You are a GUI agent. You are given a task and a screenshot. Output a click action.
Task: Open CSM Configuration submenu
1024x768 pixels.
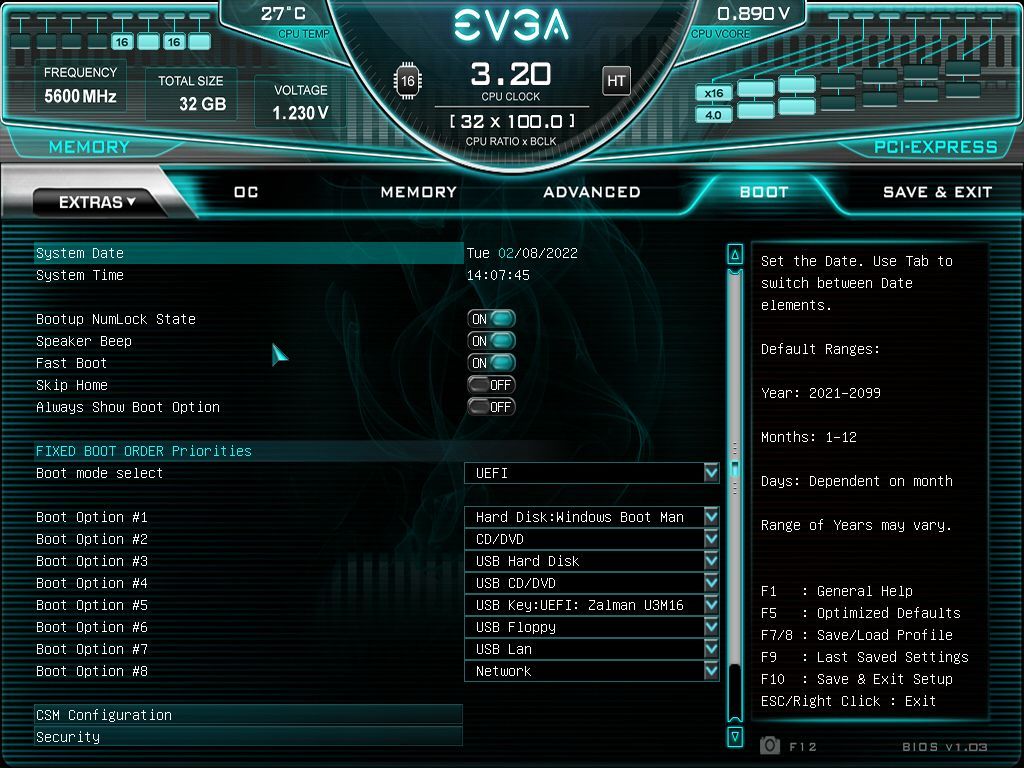248,714
